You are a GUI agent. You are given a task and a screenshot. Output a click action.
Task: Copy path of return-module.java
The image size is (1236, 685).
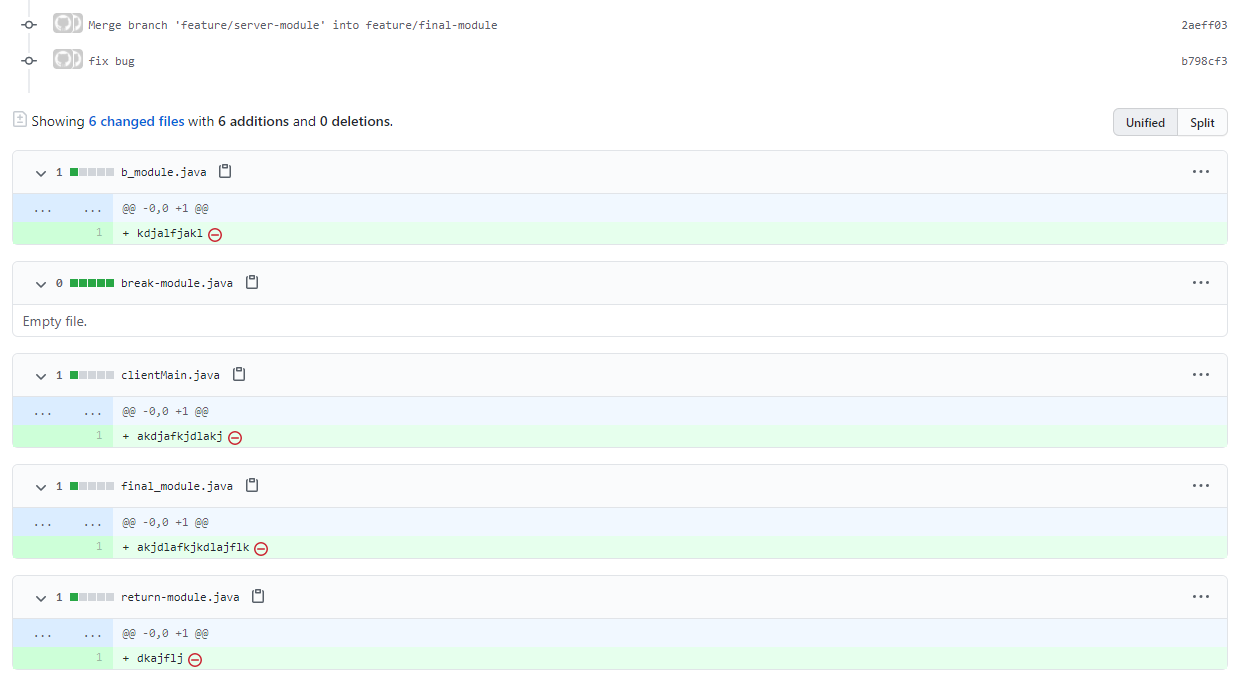click(x=258, y=597)
